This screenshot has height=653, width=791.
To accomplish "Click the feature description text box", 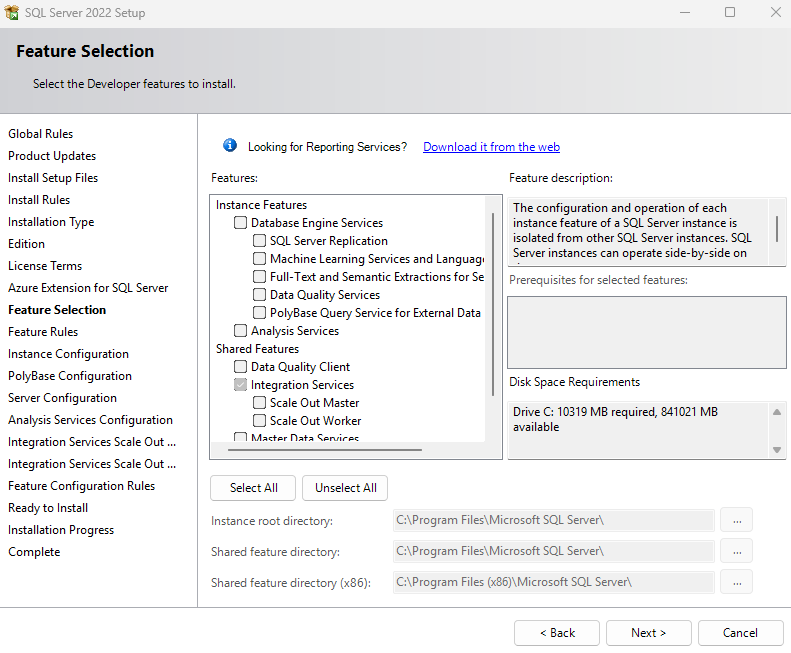I will point(638,231).
